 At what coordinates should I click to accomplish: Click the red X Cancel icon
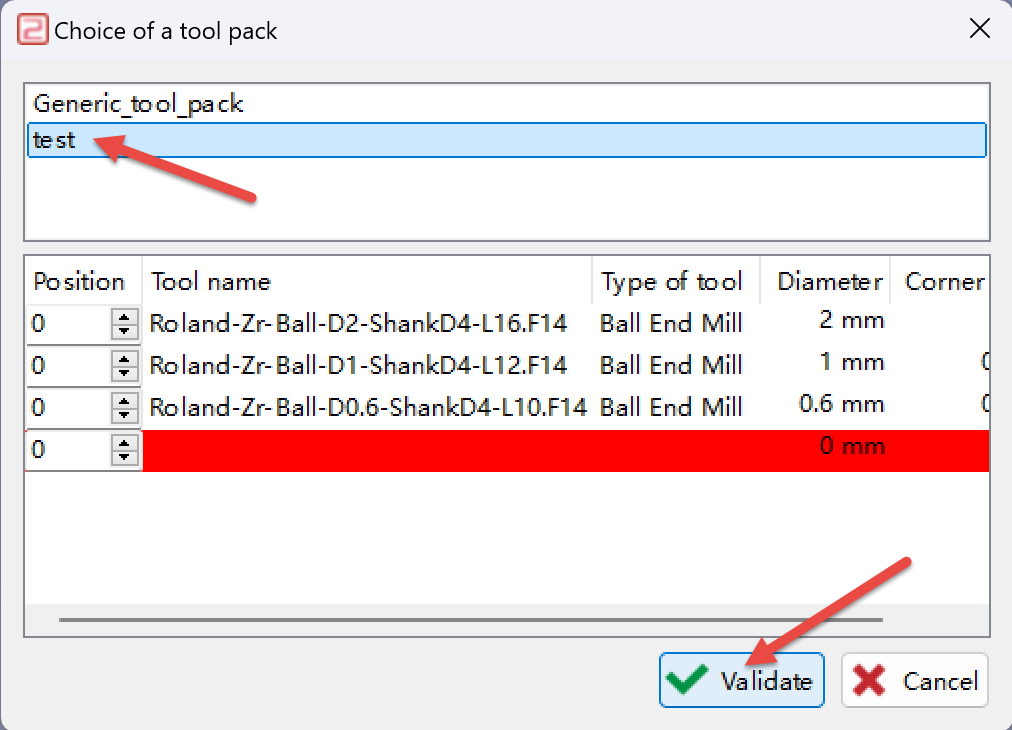(x=868, y=681)
